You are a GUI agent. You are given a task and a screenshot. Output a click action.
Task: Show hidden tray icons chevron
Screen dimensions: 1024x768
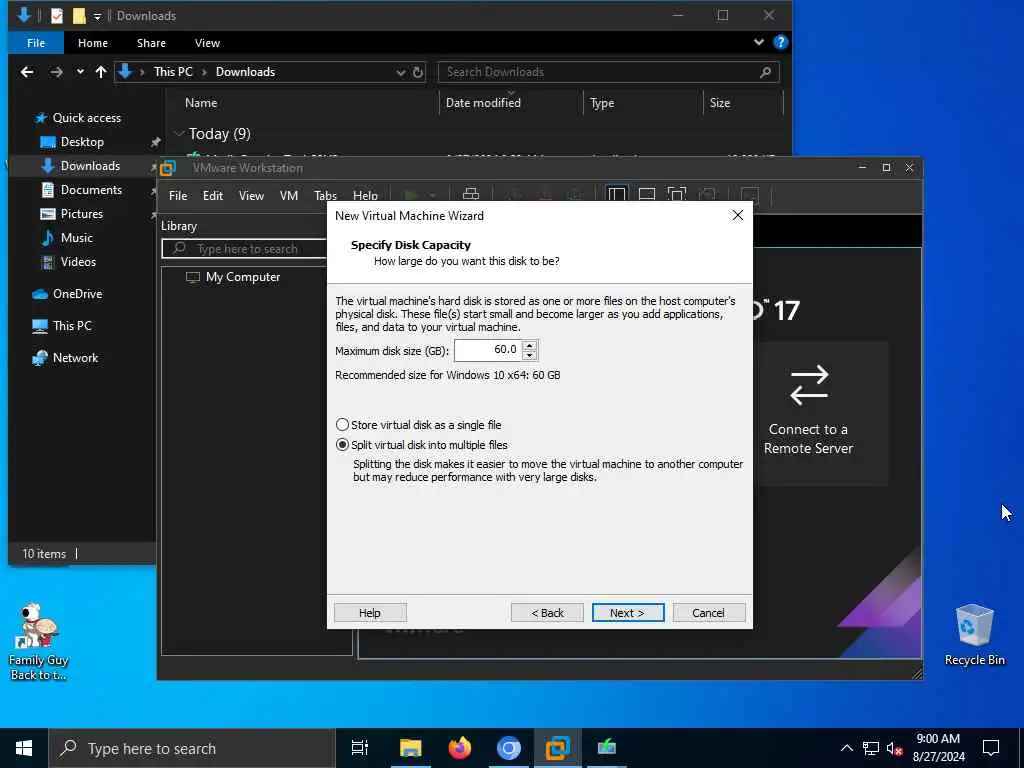coord(846,748)
